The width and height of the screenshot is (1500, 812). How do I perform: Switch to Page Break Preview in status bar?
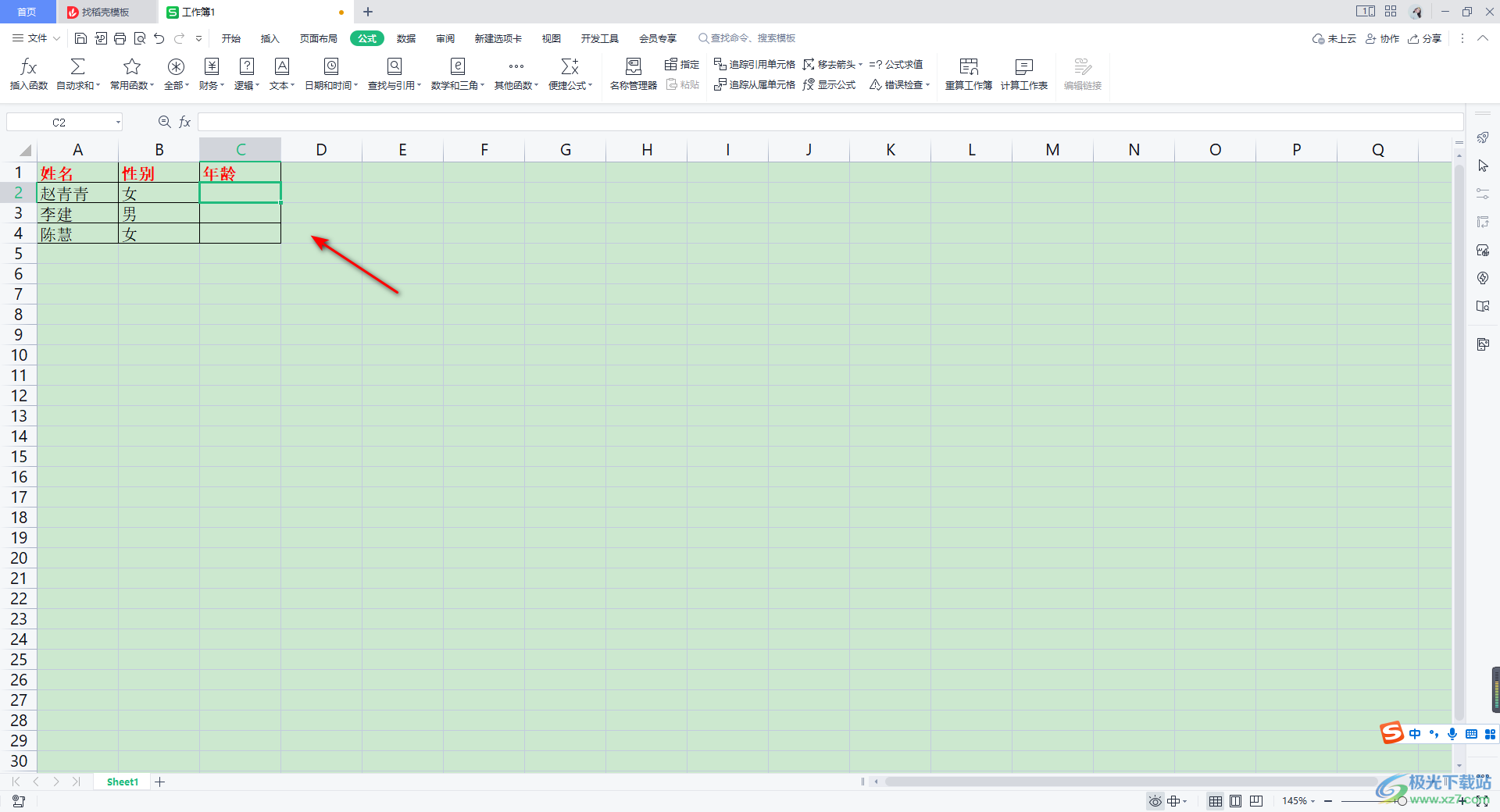1256,801
